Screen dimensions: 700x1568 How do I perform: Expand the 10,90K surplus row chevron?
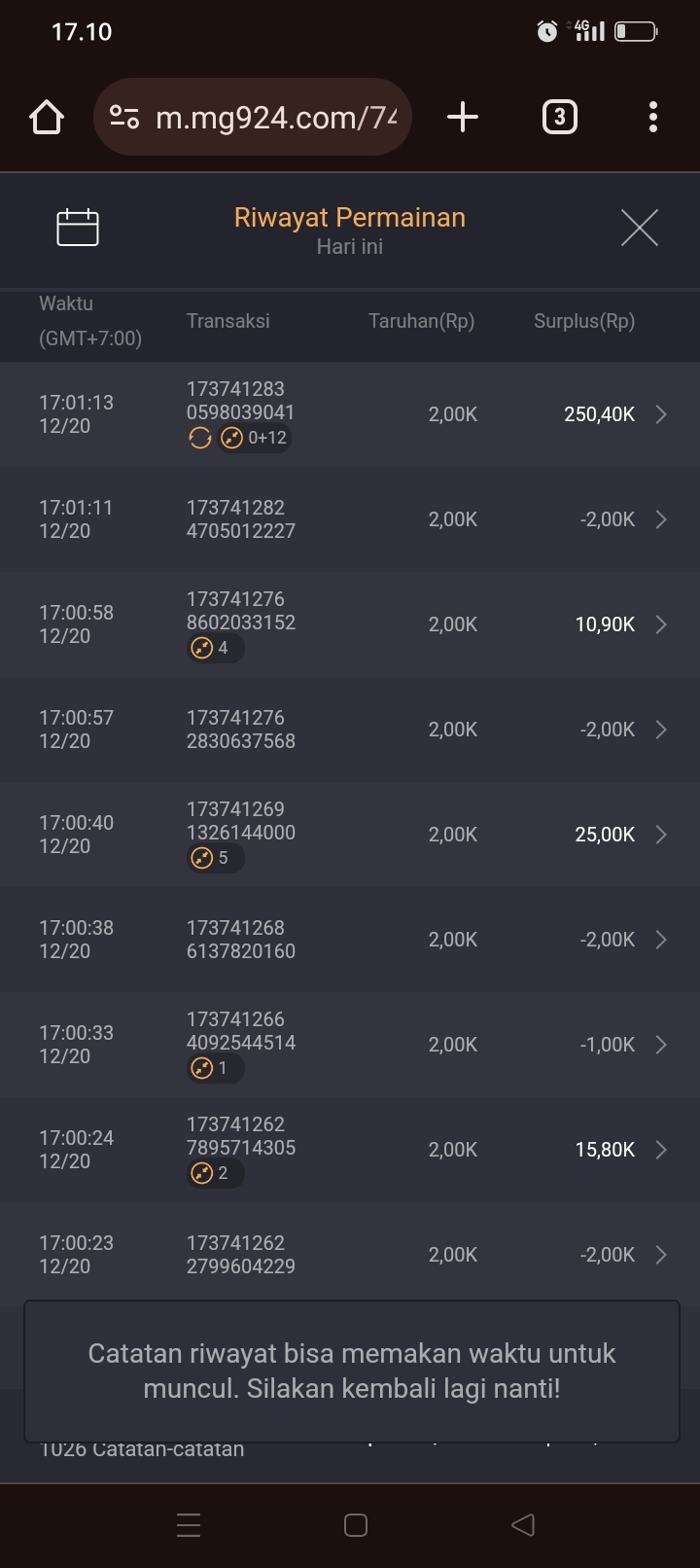click(661, 624)
